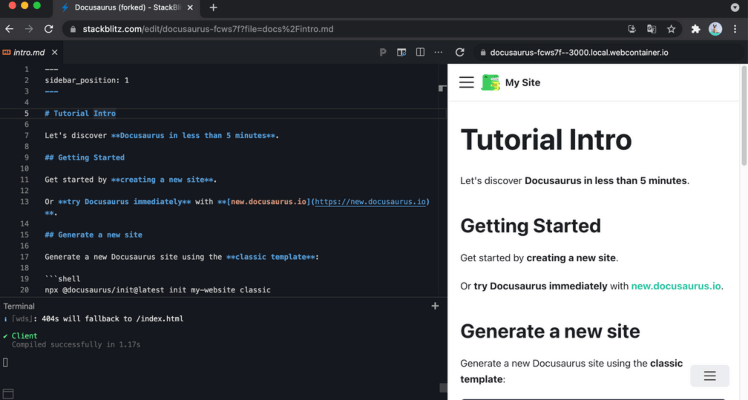Click the preview URL address field
The width and height of the screenshot is (748, 400).
(x=579, y=52)
